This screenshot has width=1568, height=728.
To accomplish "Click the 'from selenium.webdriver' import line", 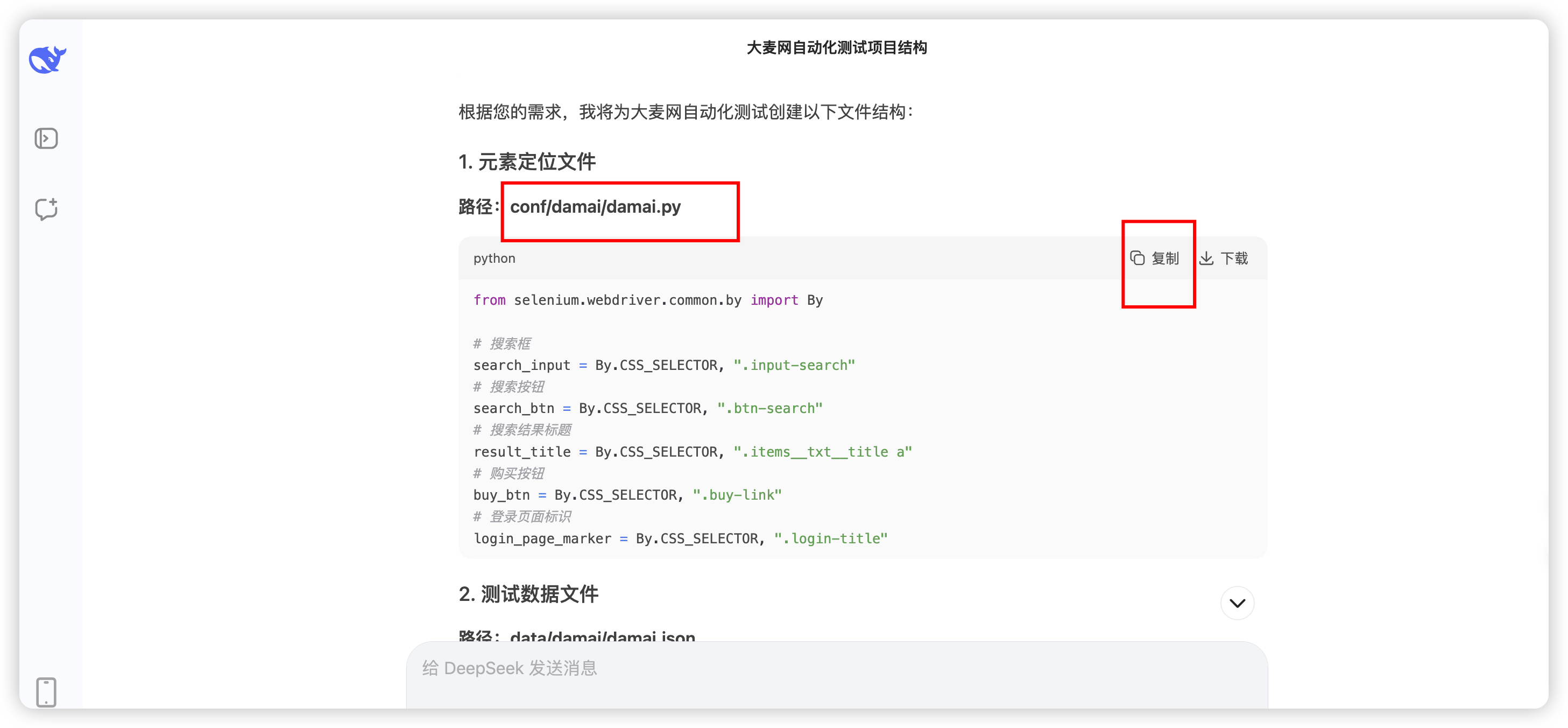I will point(648,300).
